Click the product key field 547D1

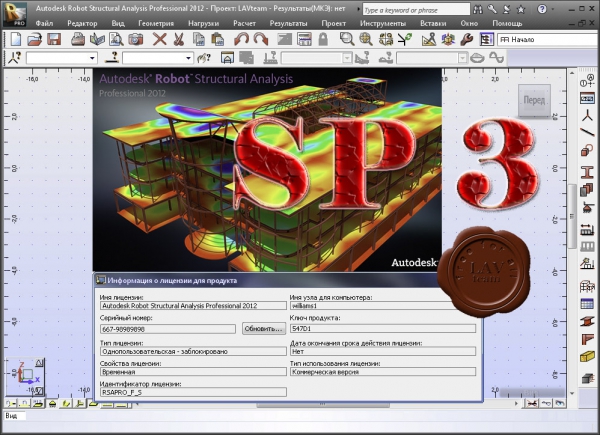383,329
